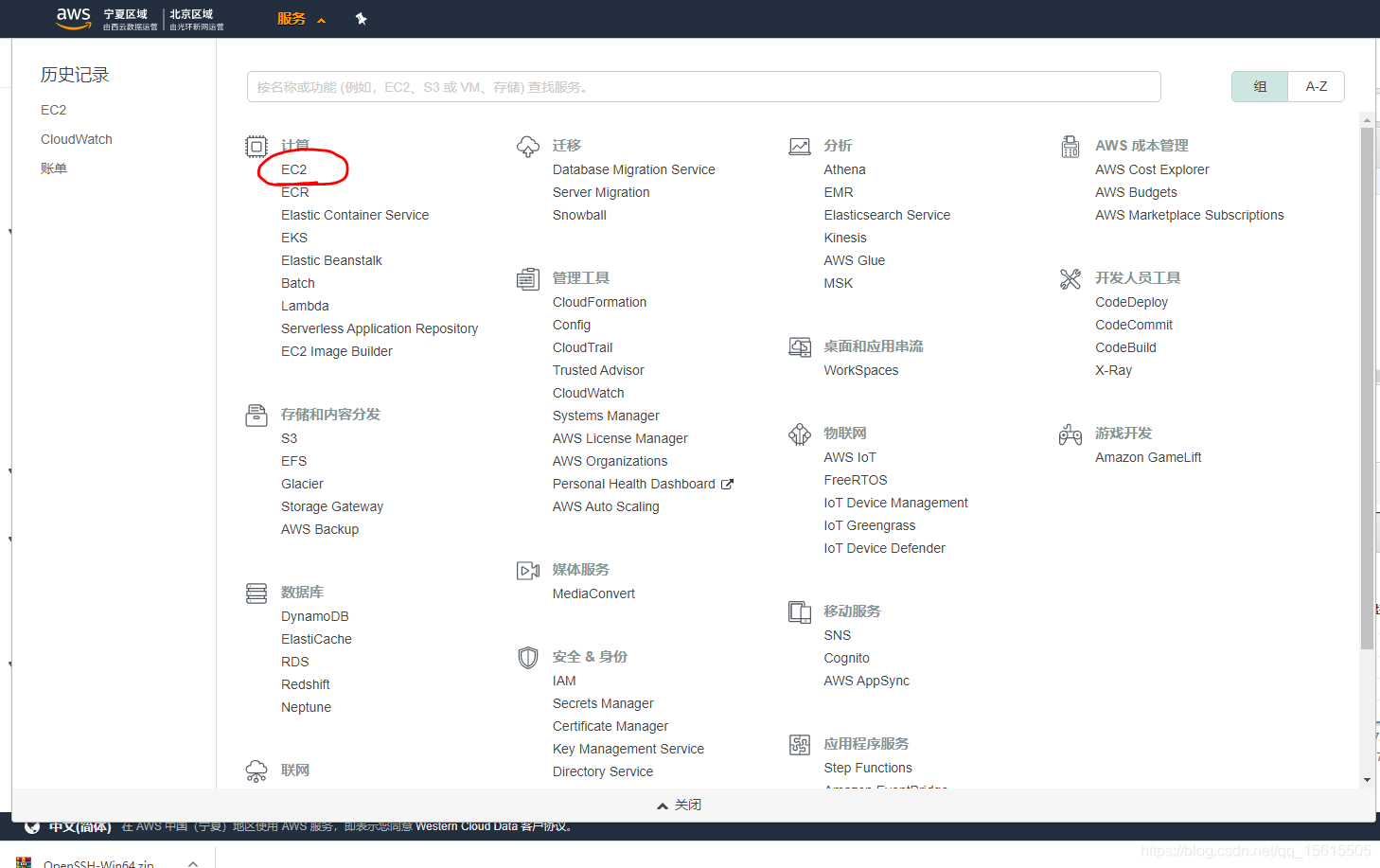Screen dimensions: 1380x868
Task: Click the service search input field
Action: [x=703, y=86]
